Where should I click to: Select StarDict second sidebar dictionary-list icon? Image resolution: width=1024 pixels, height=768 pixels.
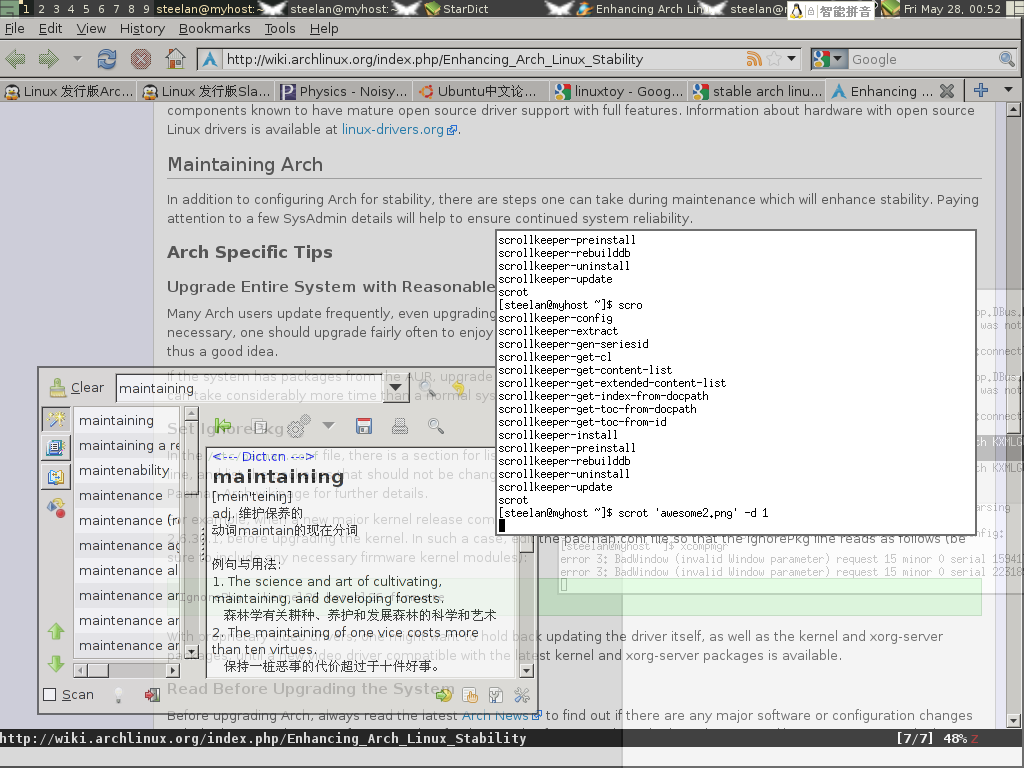[x=56, y=447]
